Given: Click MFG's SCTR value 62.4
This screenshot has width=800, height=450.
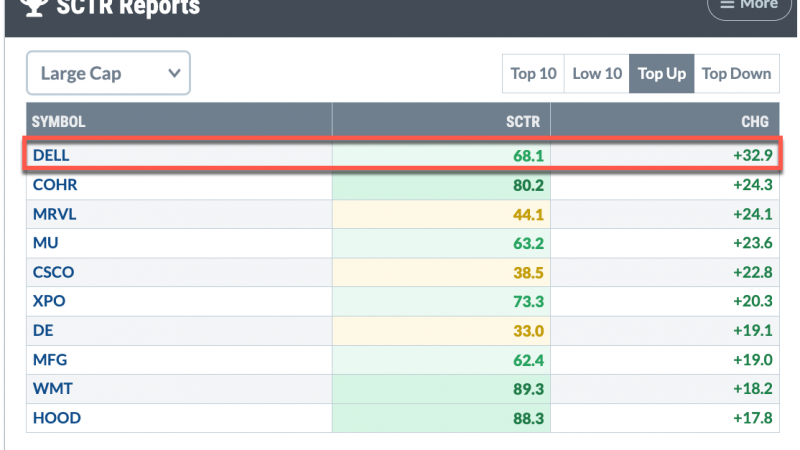Looking at the screenshot, I should pos(529,360).
